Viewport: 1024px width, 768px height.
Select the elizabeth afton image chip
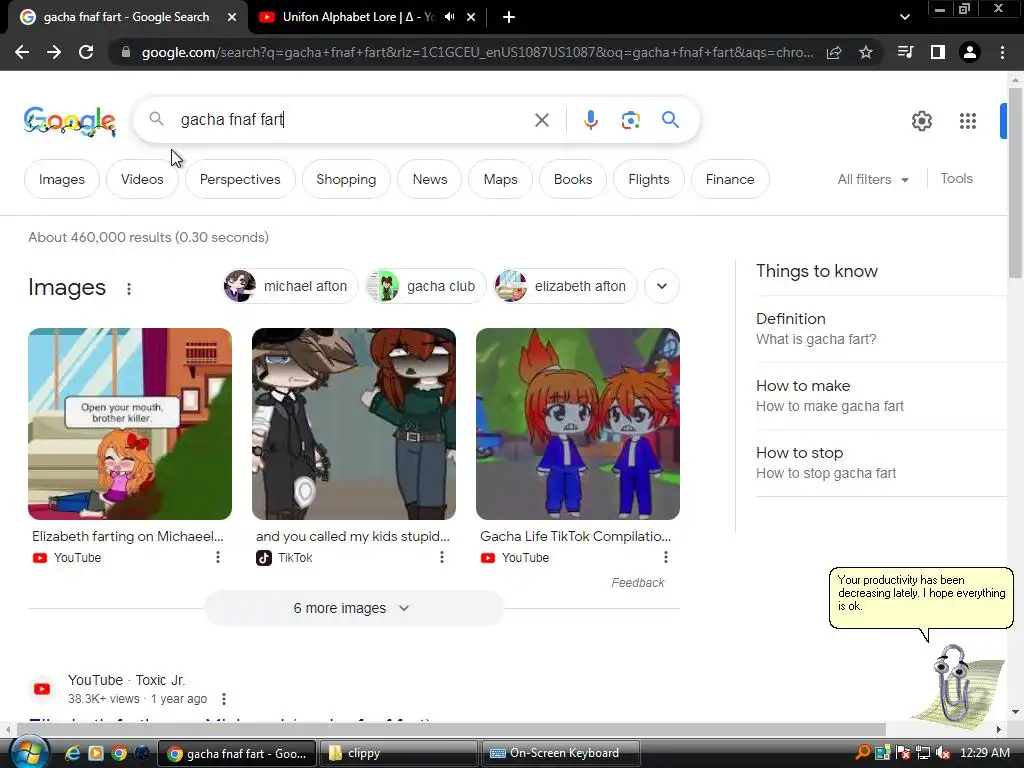tap(566, 286)
